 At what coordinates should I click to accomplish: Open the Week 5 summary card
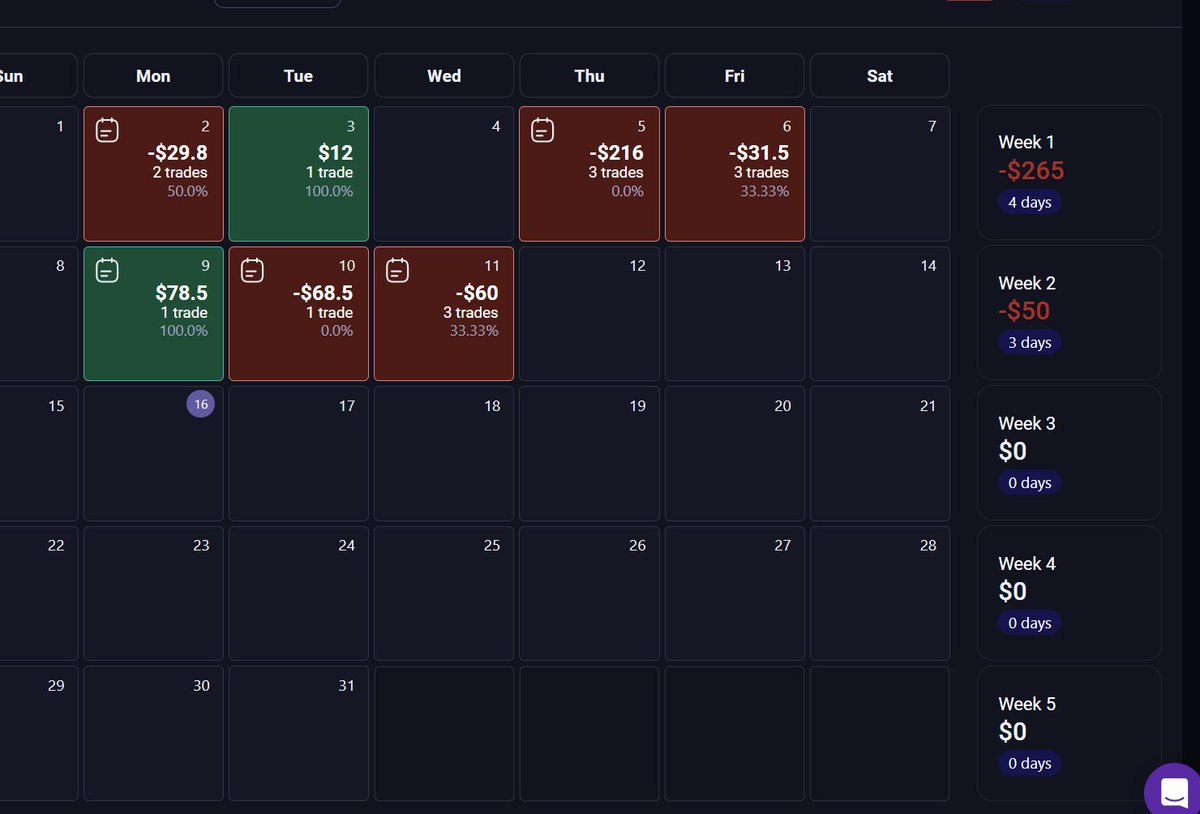1069,732
